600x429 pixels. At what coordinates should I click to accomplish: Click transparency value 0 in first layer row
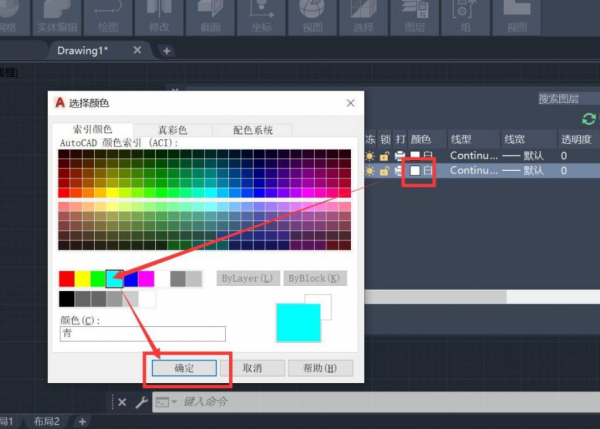[564, 156]
